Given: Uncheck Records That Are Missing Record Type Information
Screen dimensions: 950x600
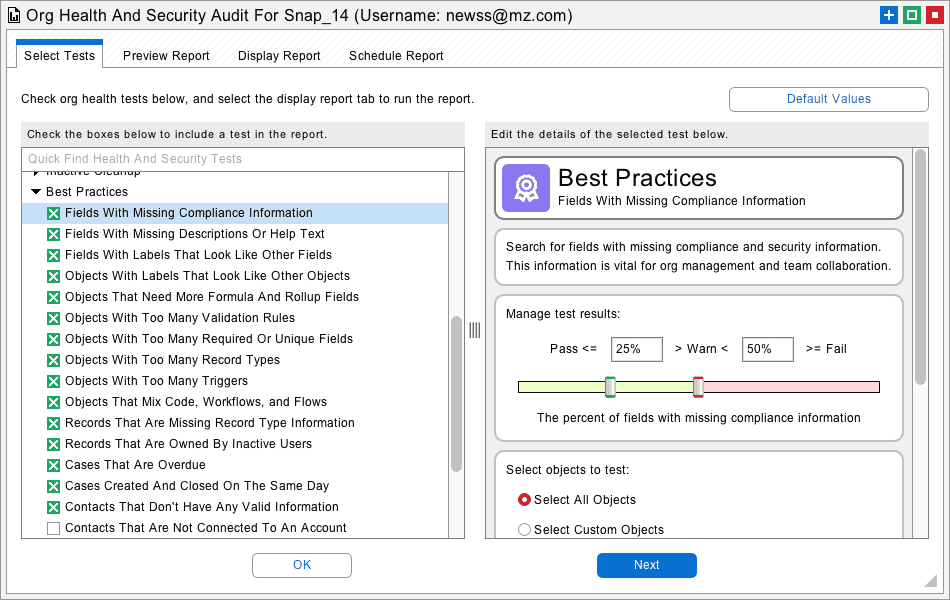Looking at the screenshot, I should 53,424.
